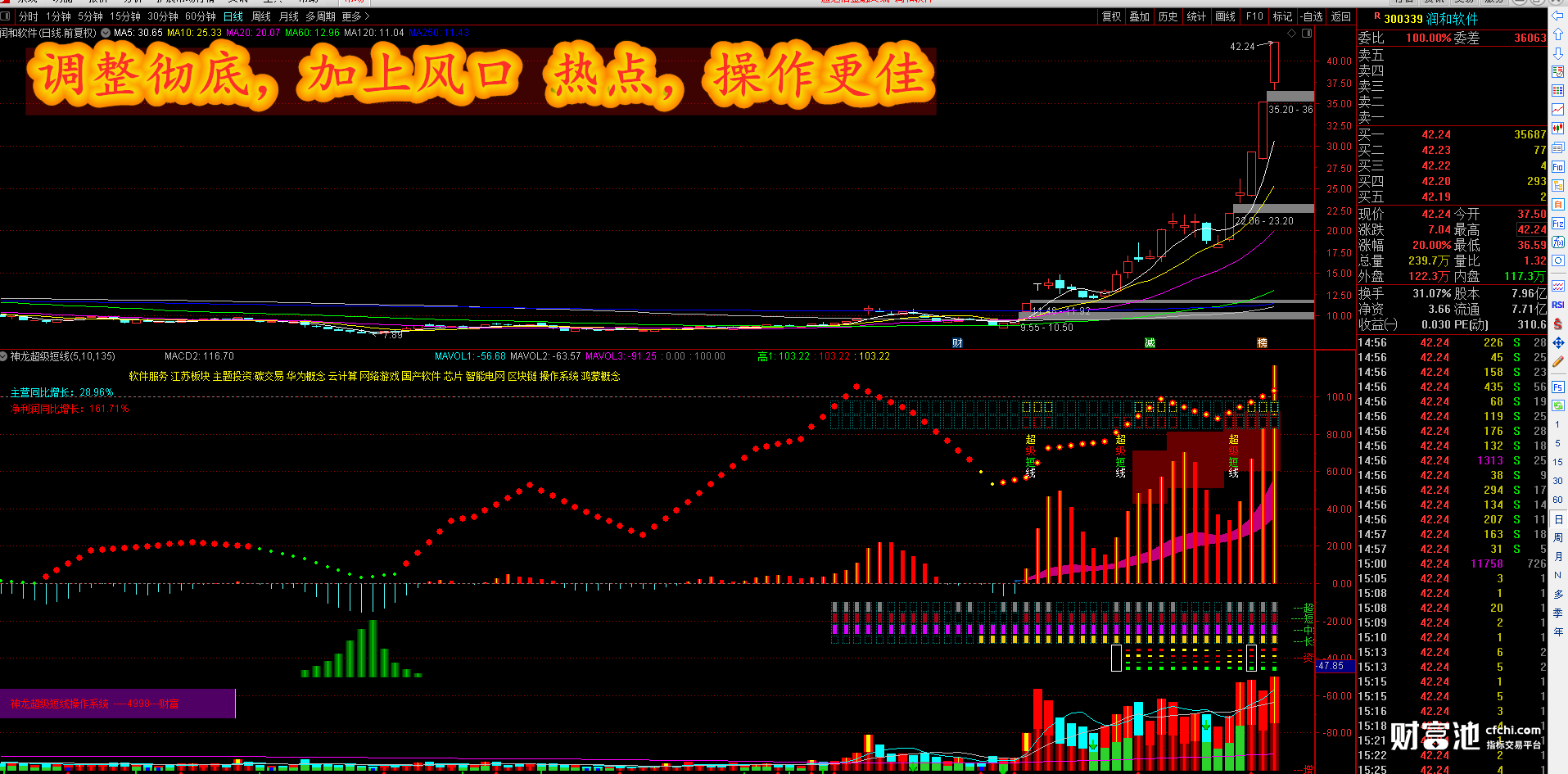Click the 返回 return button
Image resolution: width=1568 pixels, height=774 pixels.
click(x=1340, y=16)
